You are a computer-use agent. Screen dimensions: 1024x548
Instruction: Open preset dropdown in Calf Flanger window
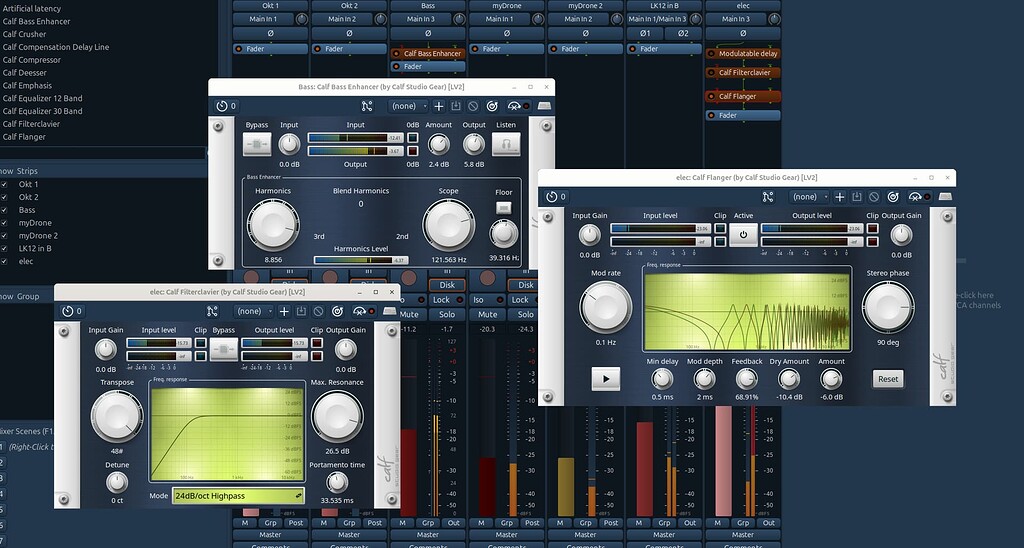(x=809, y=197)
